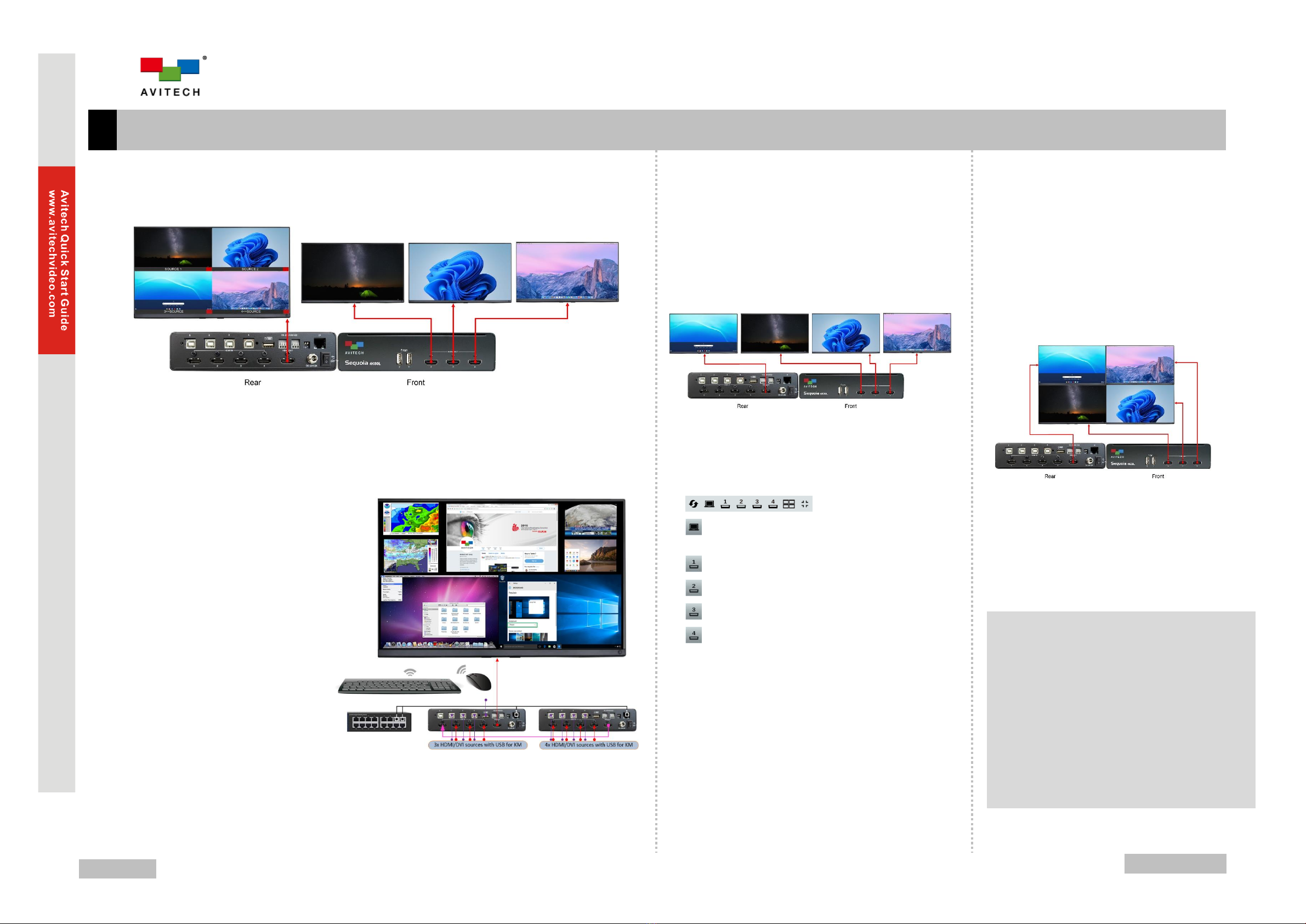Click the black square in header bar
Screen dimensions: 1306x924
tap(103, 130)
